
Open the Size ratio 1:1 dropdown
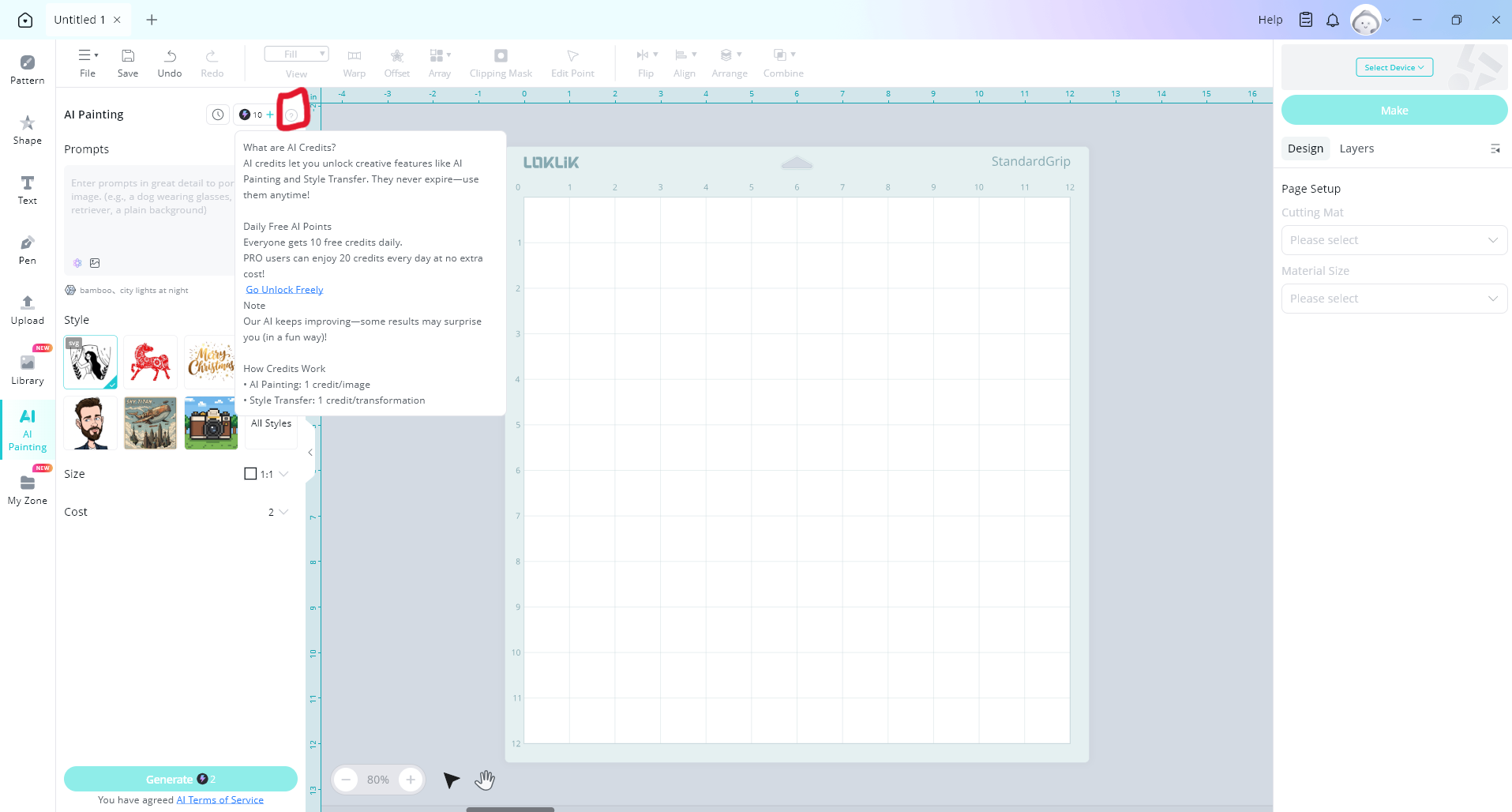[x=267, y=474]
